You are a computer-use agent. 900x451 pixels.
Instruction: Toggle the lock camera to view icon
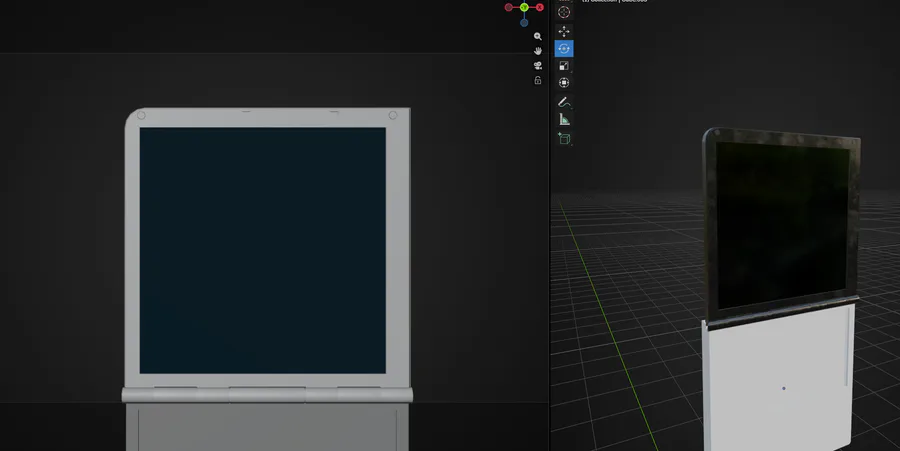click(x=537, y=80)
